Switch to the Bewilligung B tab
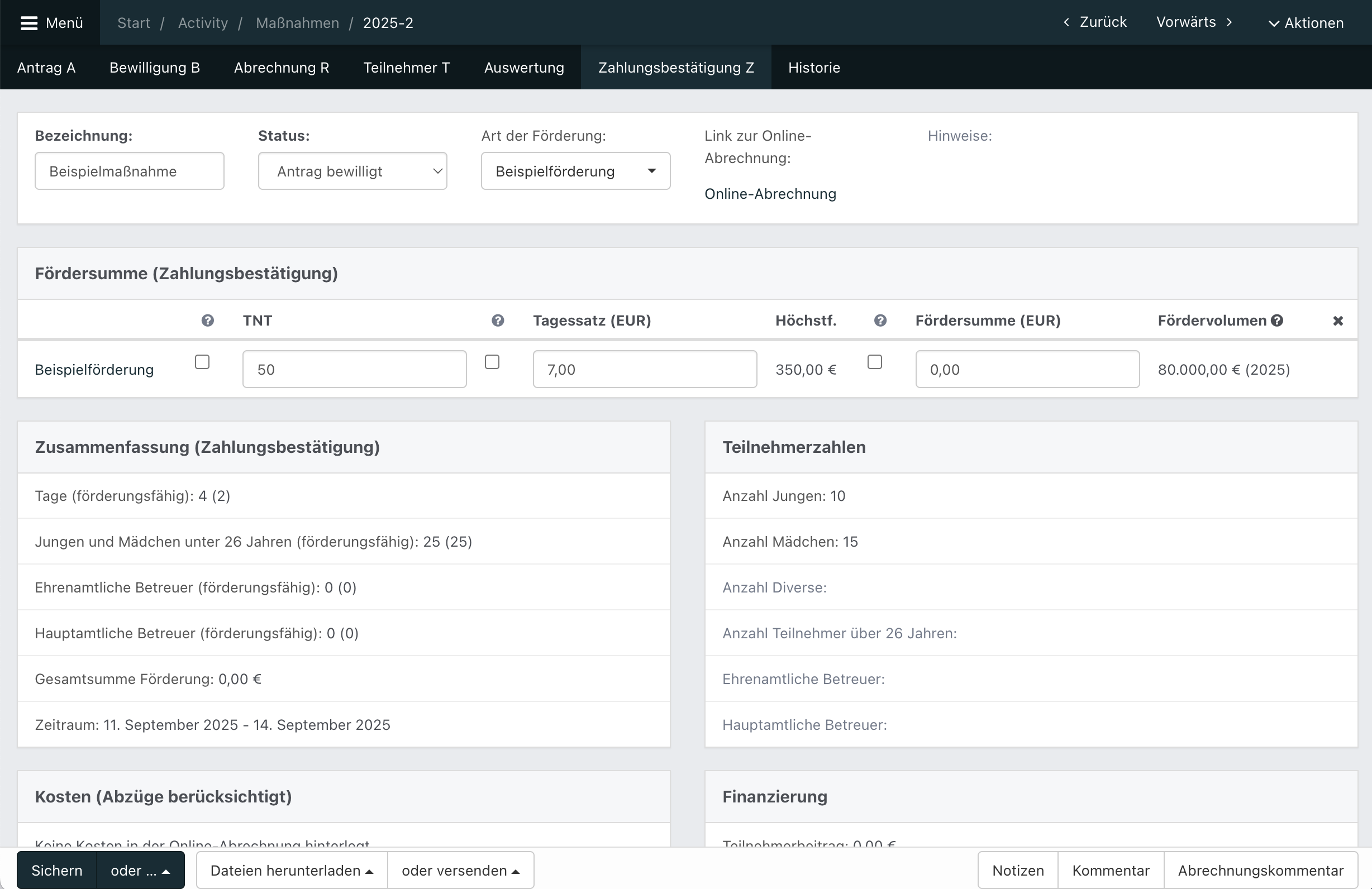 tap(155, 68)
